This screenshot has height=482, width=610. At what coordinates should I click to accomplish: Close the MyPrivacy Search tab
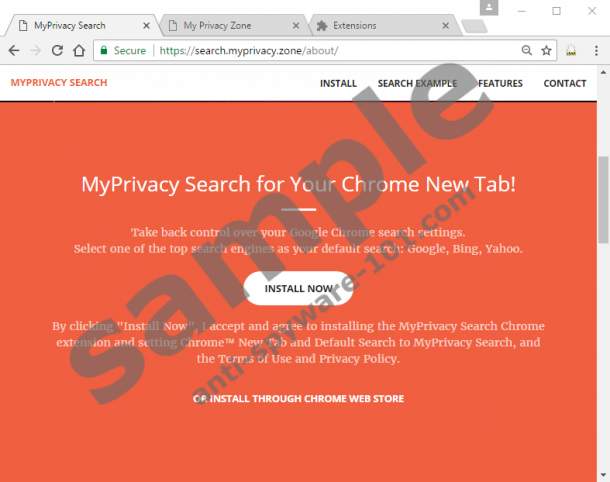(146, 26)
